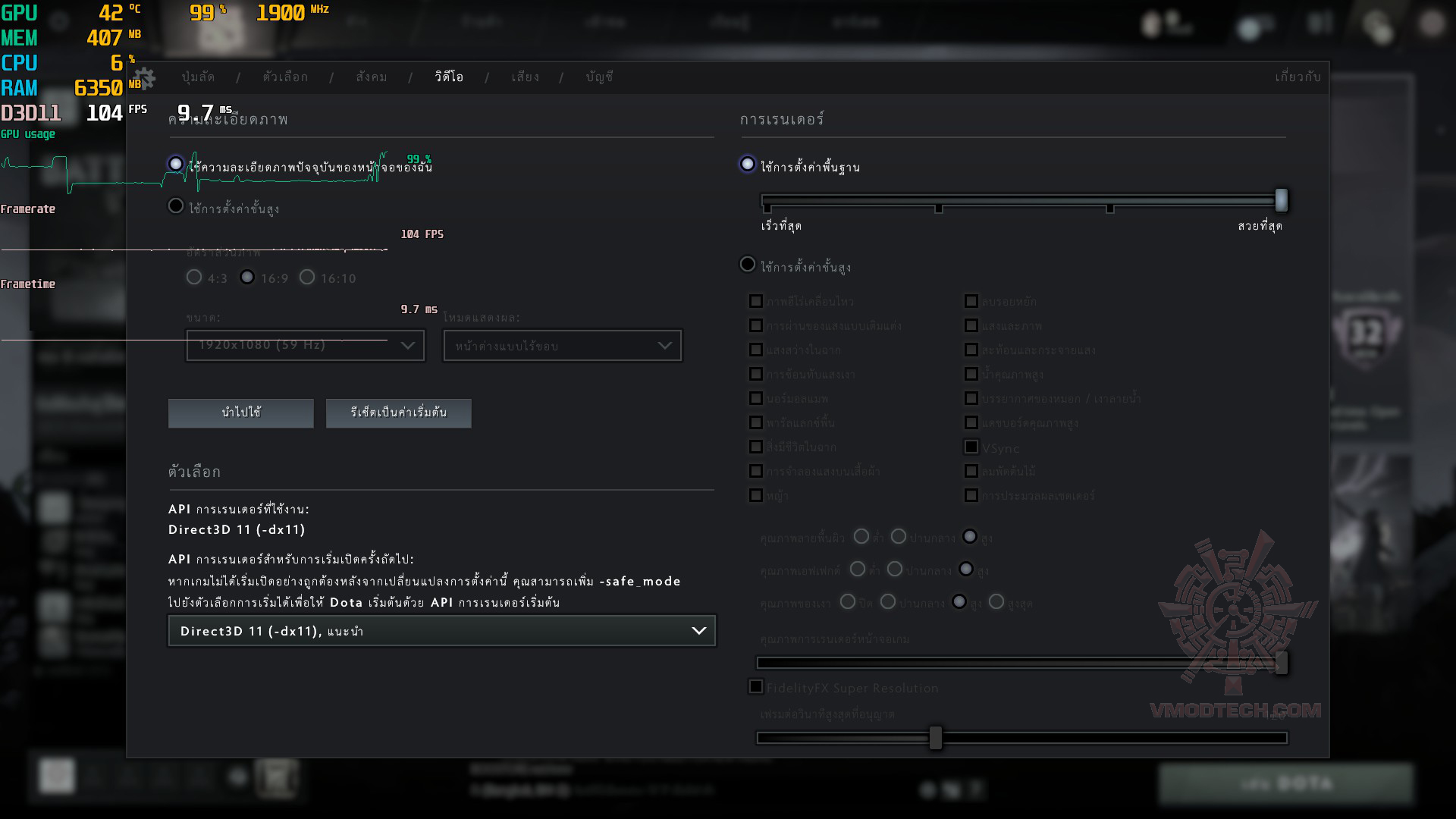The width and height of the screenshot is (1456, 819).
Task: Click the max frames per second slider handle
Action: 935,737
